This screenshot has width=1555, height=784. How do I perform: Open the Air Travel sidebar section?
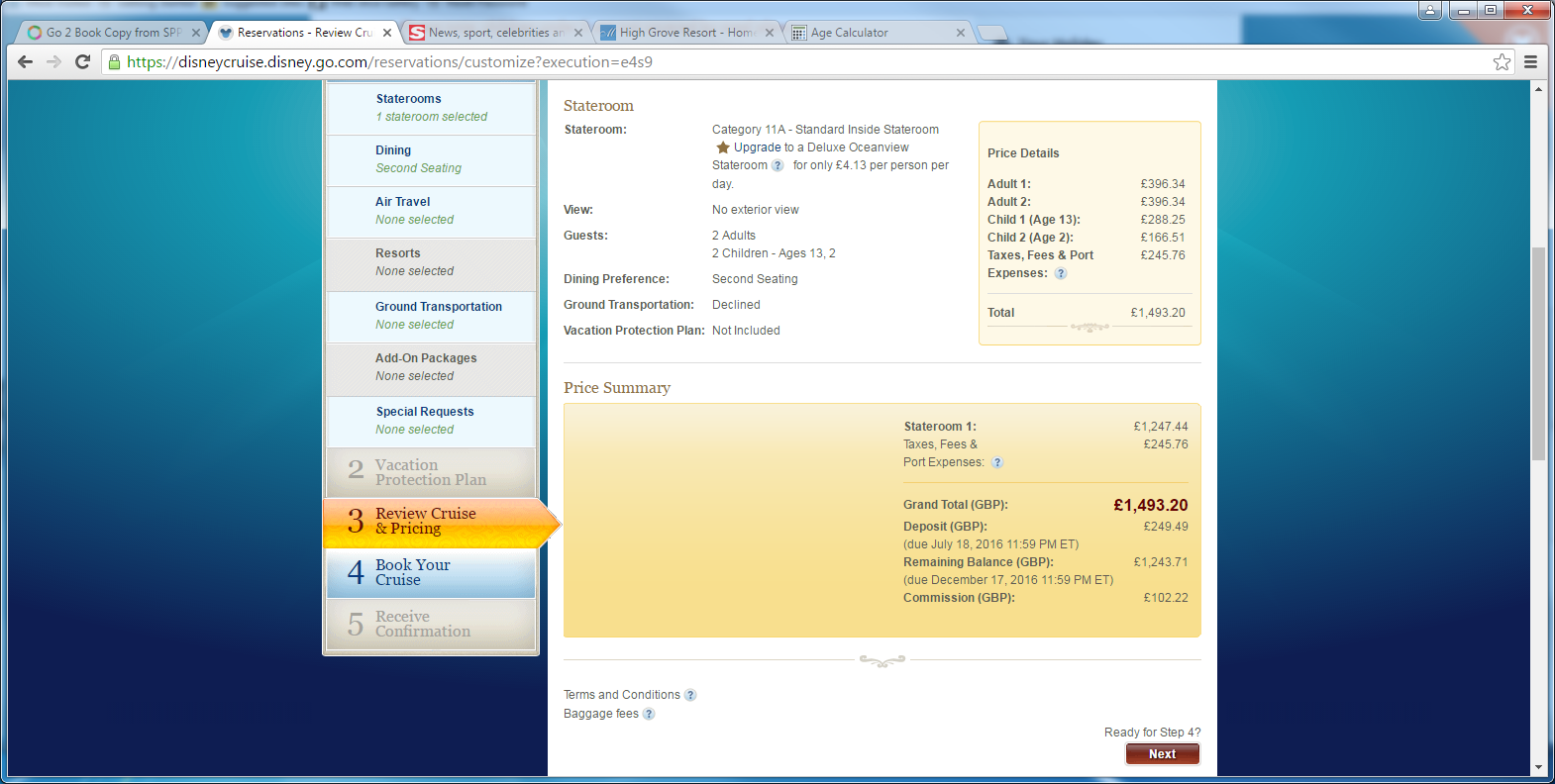pos(431,211)
